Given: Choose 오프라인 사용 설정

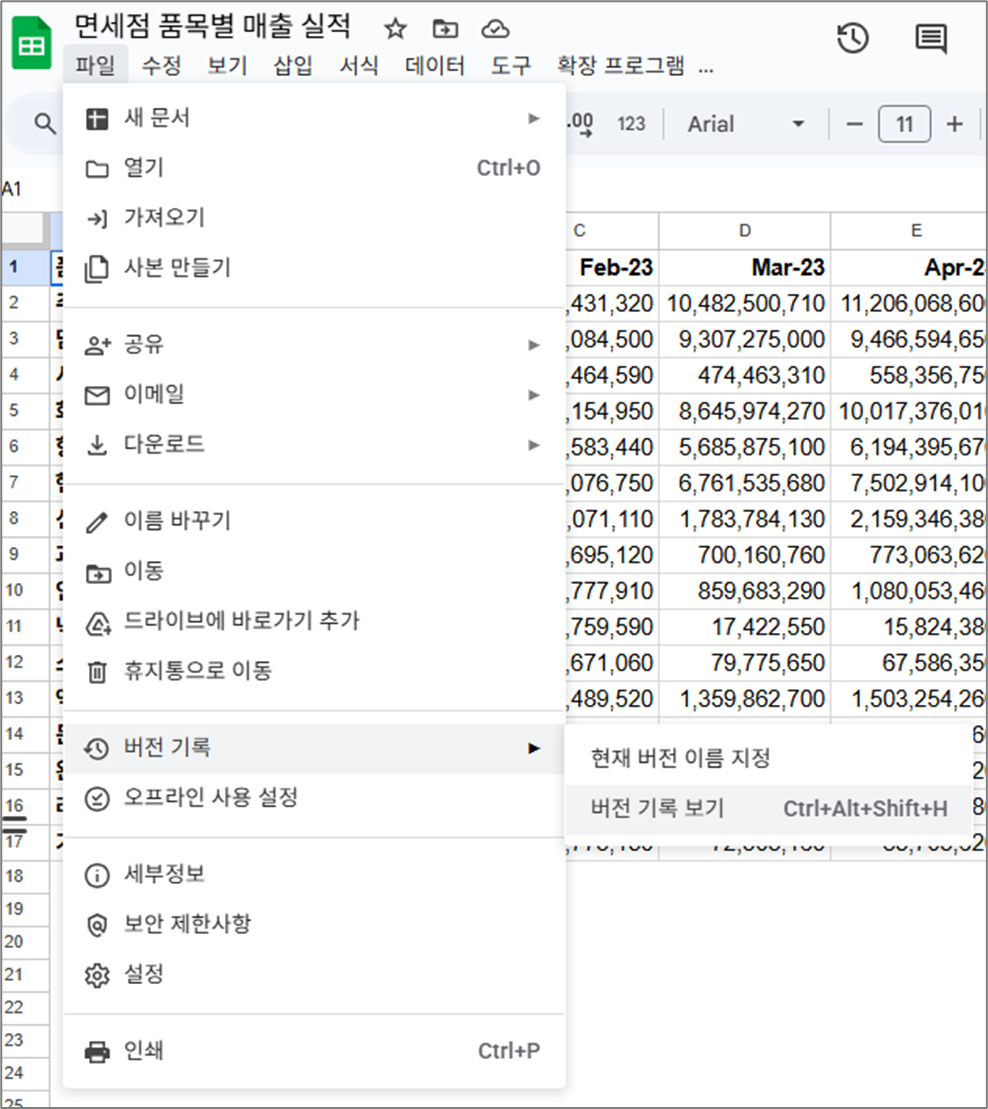Looking at the screenshot, I should (x=314, y=799).
